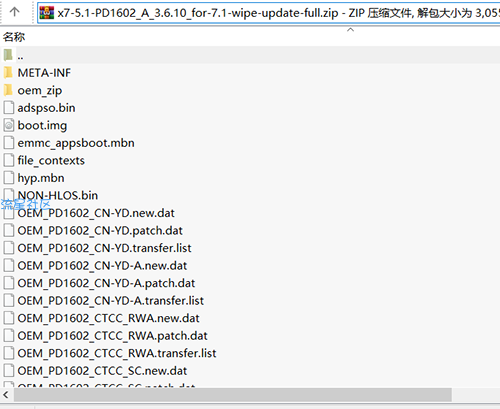Screen dimensions: 500x409
Task: Select OEM_PD1602_CN-YD-A.transfer.list file
Action: click(110, 301)
